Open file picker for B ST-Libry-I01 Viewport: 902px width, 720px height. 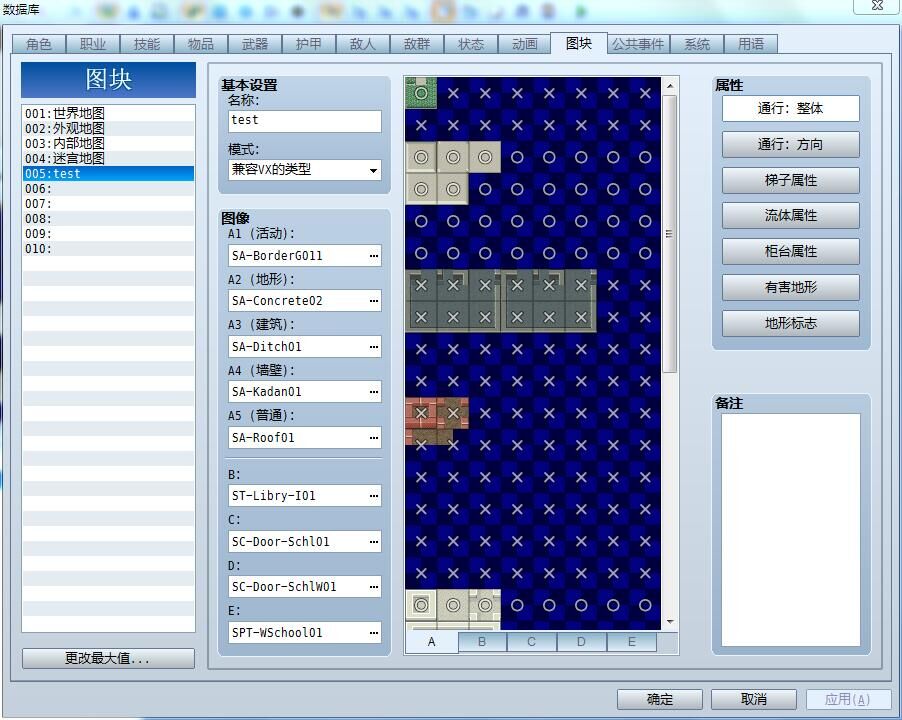click(x=374, y=496)
